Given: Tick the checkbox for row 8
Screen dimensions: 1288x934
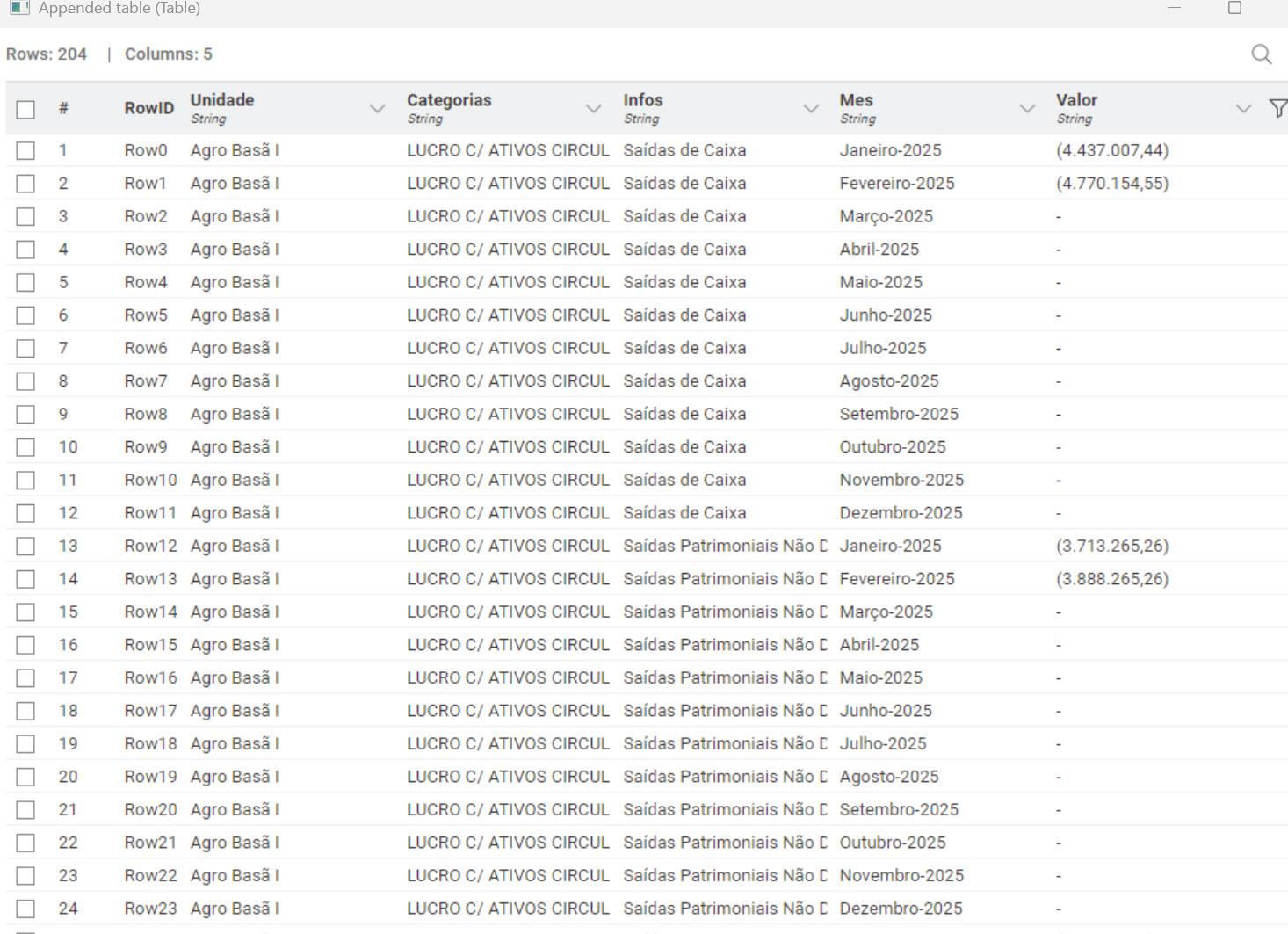Looking at the screenshot, I should click(25, 381).
